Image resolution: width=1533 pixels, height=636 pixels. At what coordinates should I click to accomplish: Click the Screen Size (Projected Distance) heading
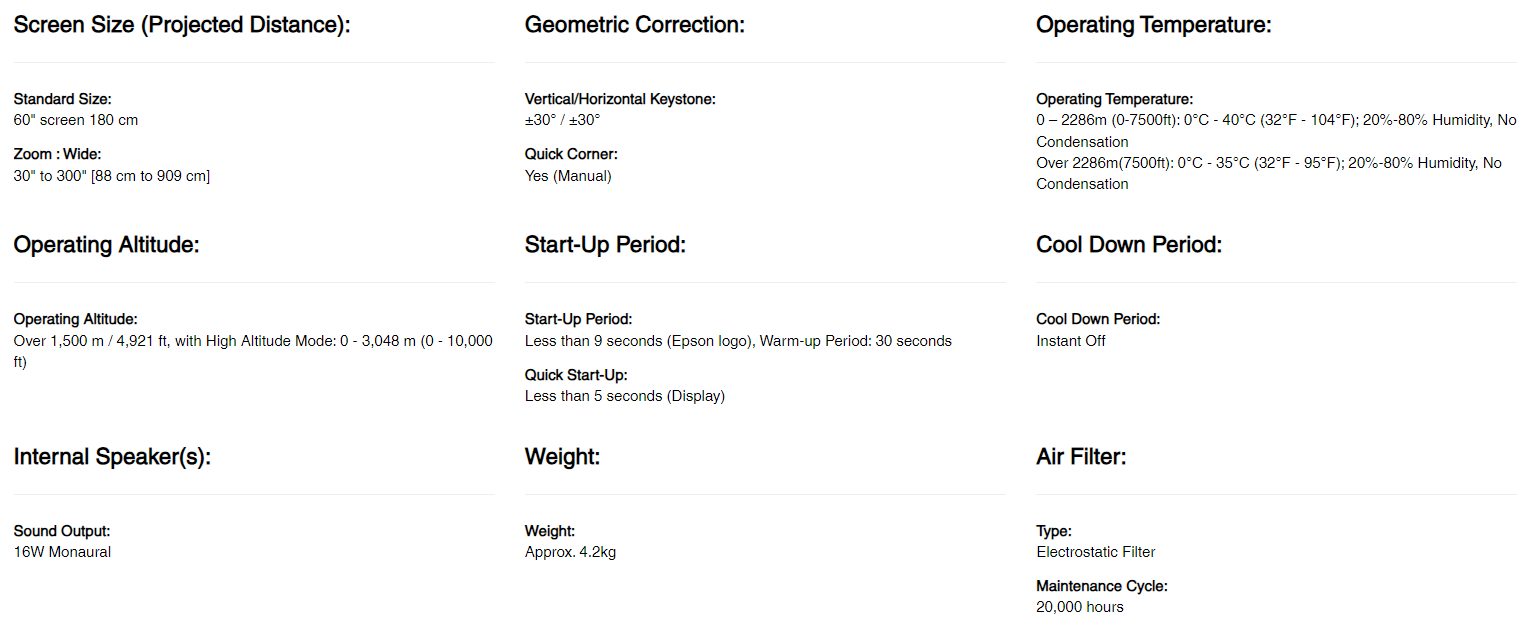(182, 25)
